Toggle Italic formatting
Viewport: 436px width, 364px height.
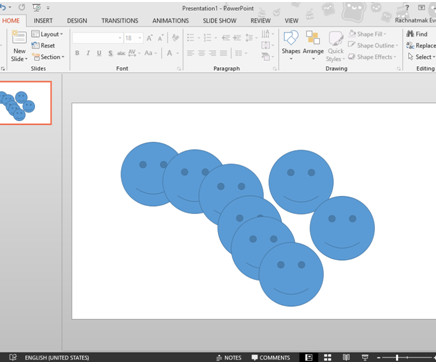point(88,53)
